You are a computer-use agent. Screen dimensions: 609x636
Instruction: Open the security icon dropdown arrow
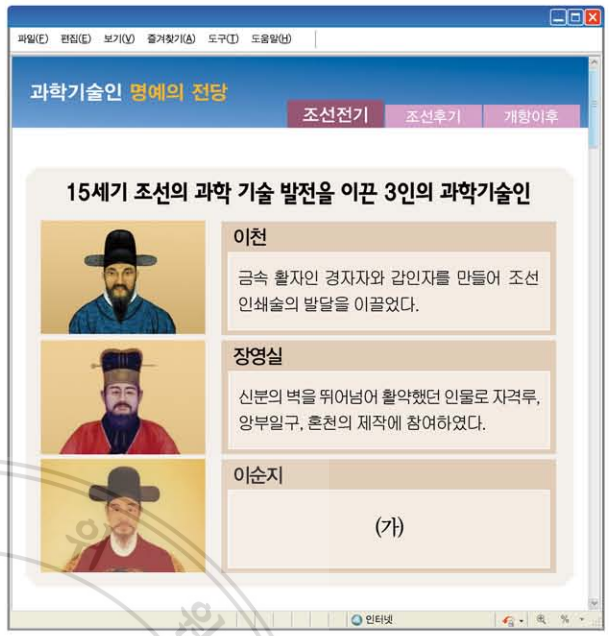coord(521,621)
